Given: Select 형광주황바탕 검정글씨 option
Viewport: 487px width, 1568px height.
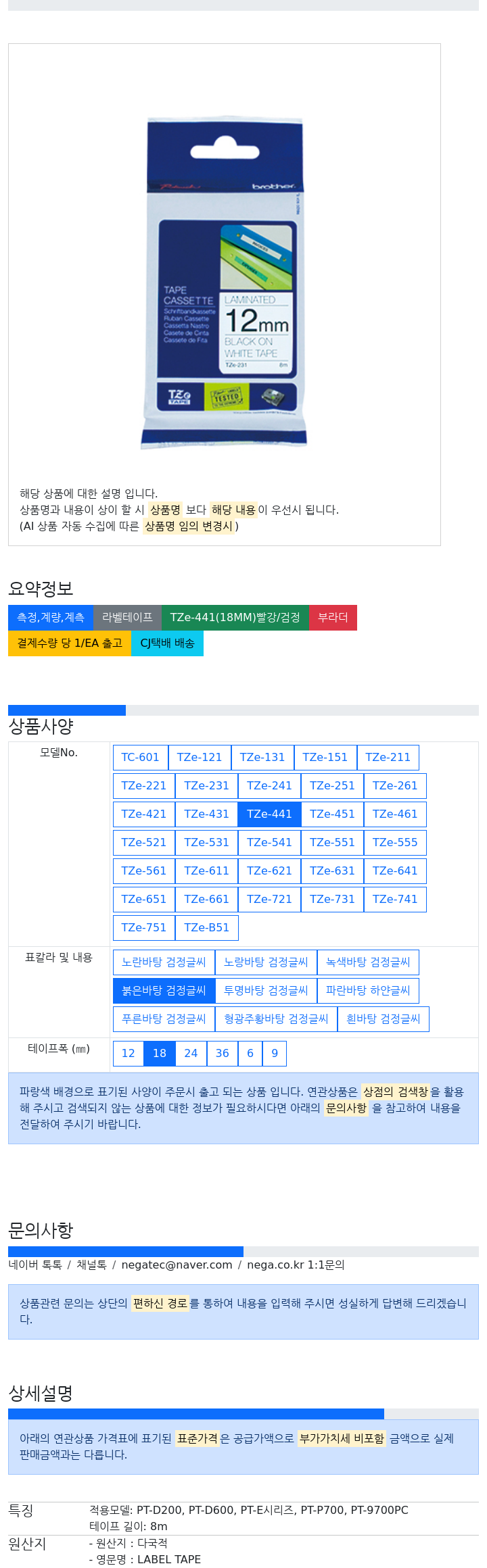Looking at the screenshot, I should 276,1019.
